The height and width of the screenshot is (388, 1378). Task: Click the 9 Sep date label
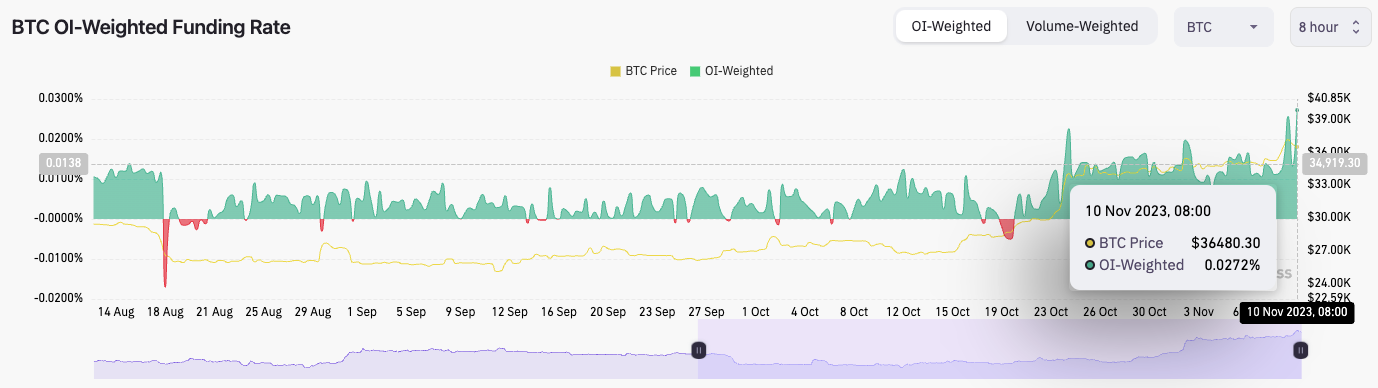tap(459, 312)
